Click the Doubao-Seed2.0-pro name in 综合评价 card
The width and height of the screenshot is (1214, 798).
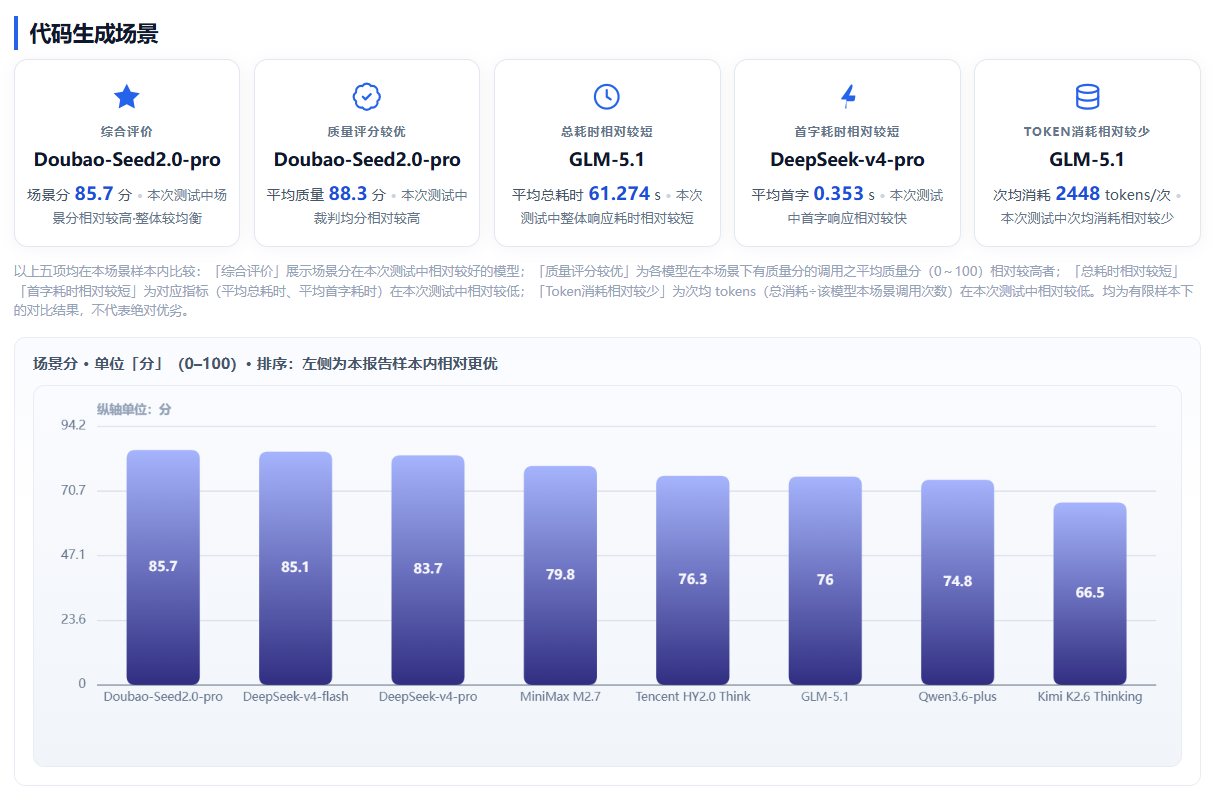tap(127, 160)
